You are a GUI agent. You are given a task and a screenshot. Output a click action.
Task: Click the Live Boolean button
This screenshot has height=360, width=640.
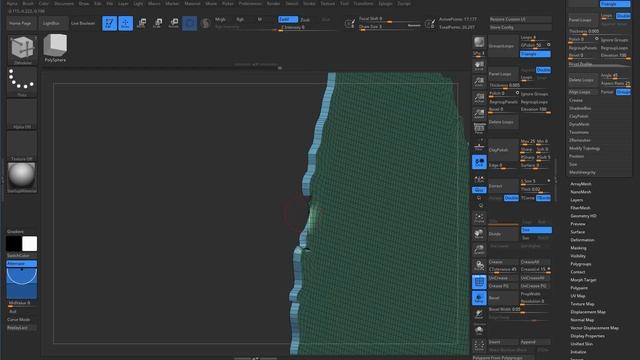(83, 23)
